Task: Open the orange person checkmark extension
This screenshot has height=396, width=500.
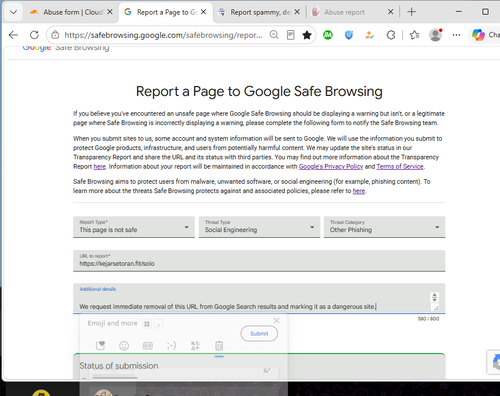Action: tap(369, 35)
